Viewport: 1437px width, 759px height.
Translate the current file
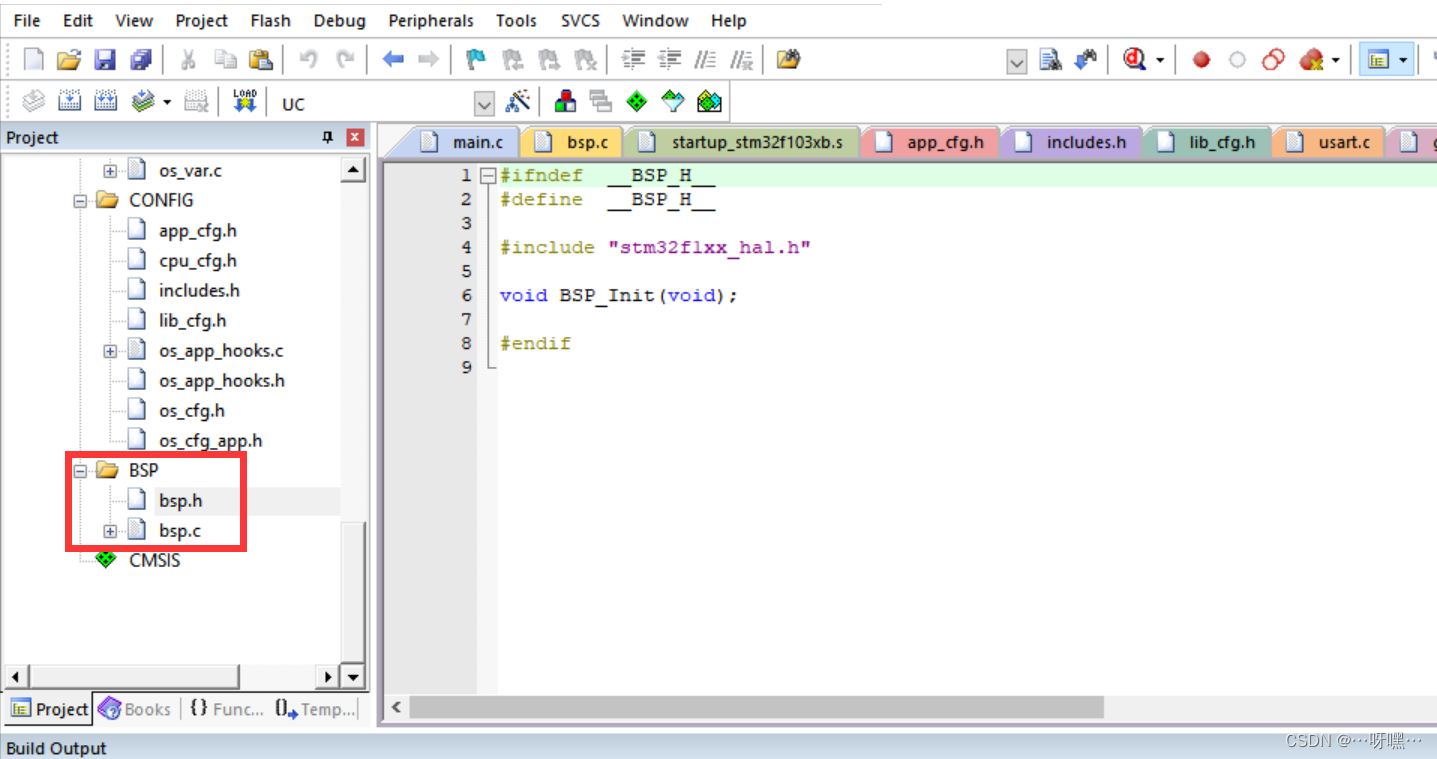tap(34, 101)
